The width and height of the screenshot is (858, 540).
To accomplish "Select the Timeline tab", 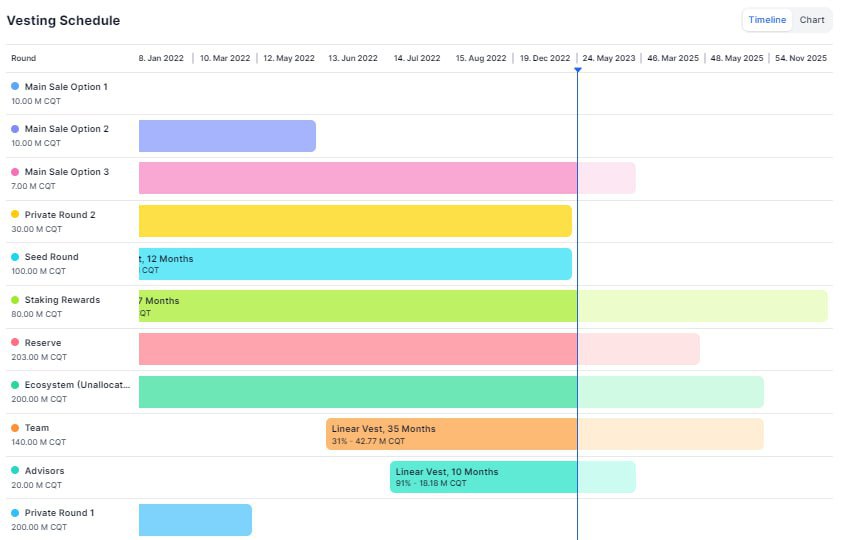I will tap(767, 20).
